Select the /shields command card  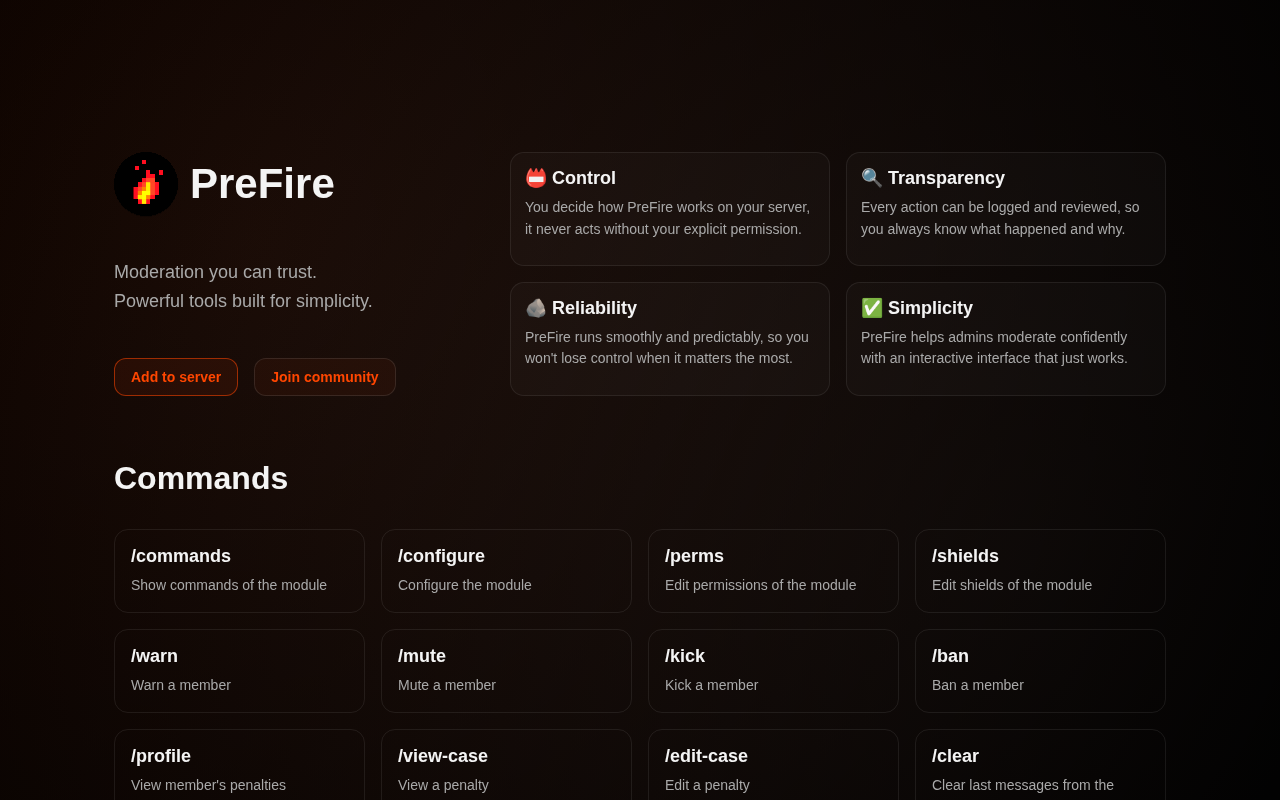tap(1040, 571)
